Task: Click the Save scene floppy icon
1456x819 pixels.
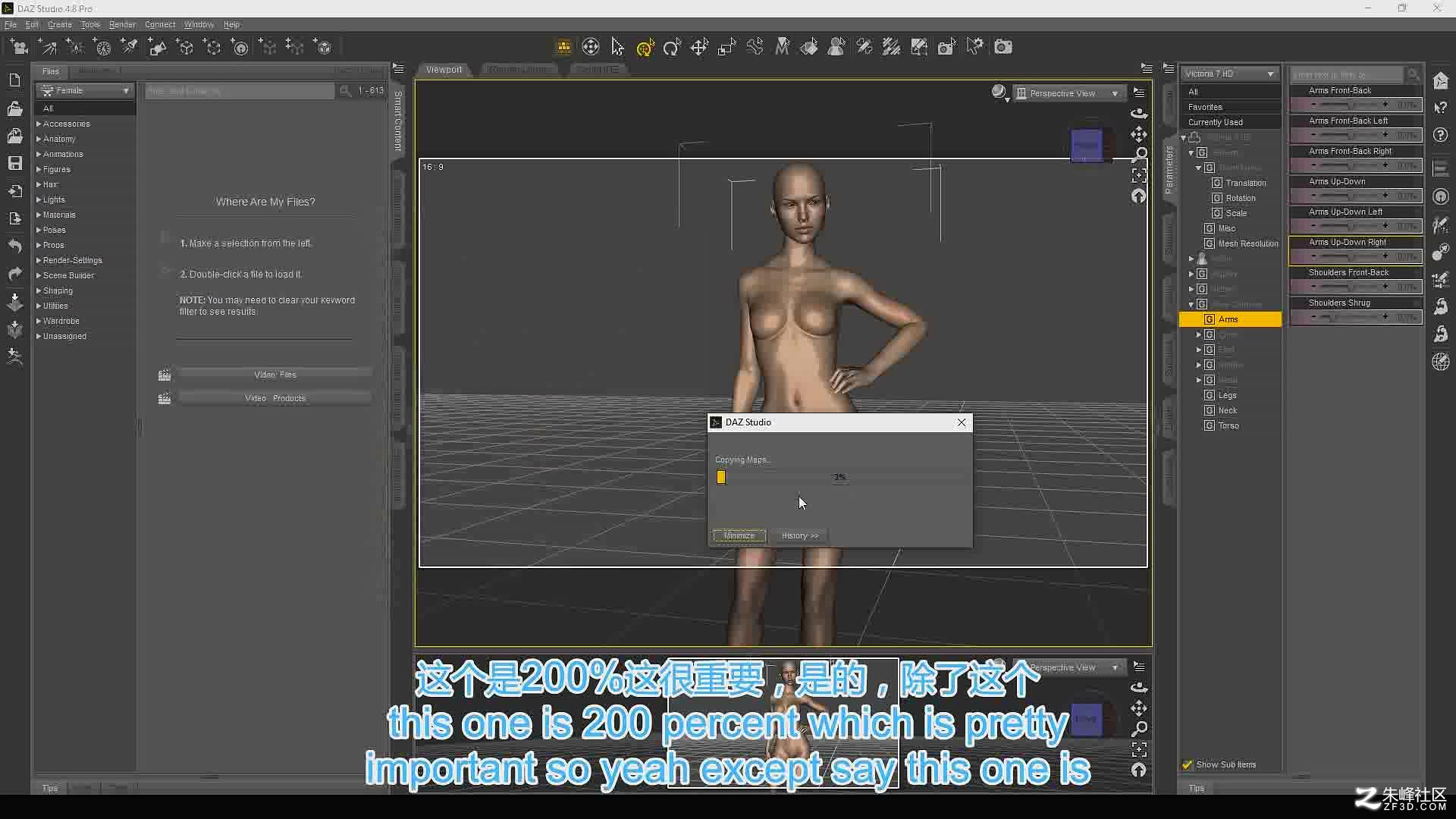Action: [x=14, y=163]
